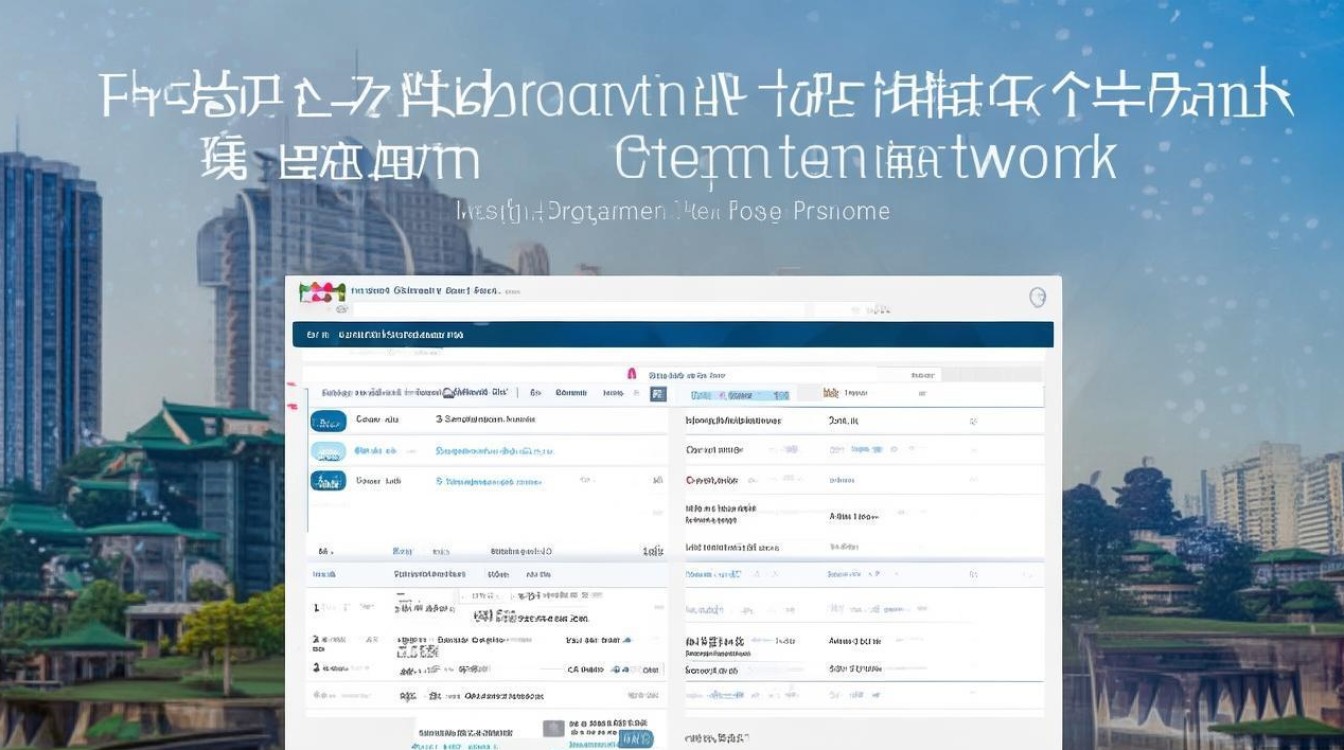Screen dimensions: 1344x750
Task: Click the small gray-blue square icon in the toolbar row
Action: click(x=658, y=394)
